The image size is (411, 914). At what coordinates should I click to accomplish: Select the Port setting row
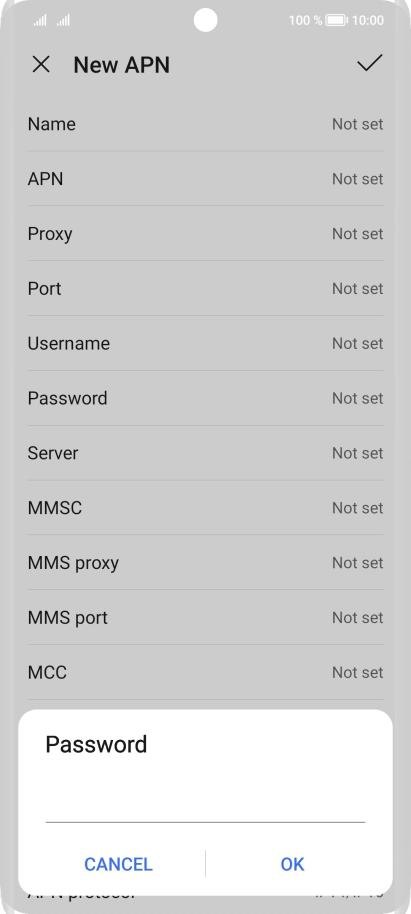click(x=205, y=289)
